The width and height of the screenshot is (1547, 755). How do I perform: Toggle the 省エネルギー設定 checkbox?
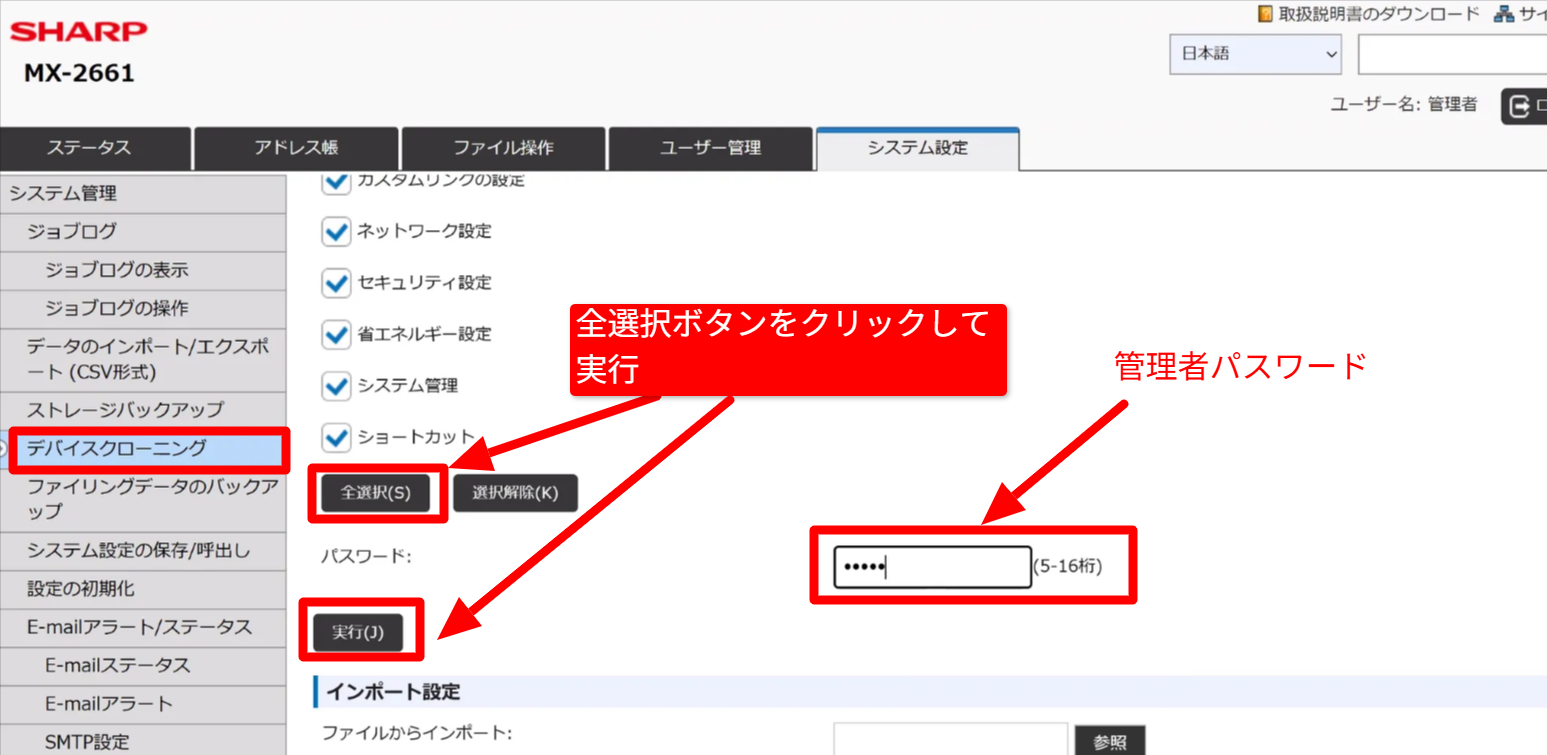tap(336, 334)
